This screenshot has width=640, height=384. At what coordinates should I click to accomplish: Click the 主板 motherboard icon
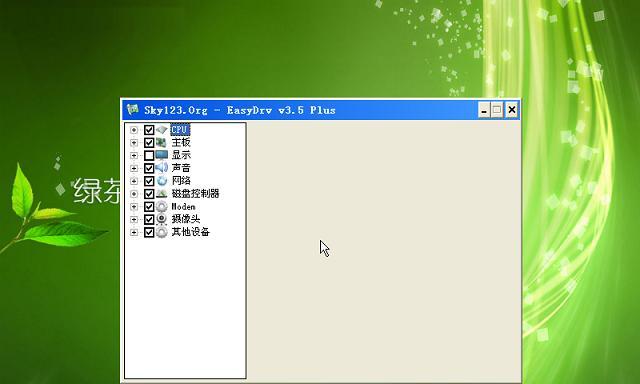[162, 142]
